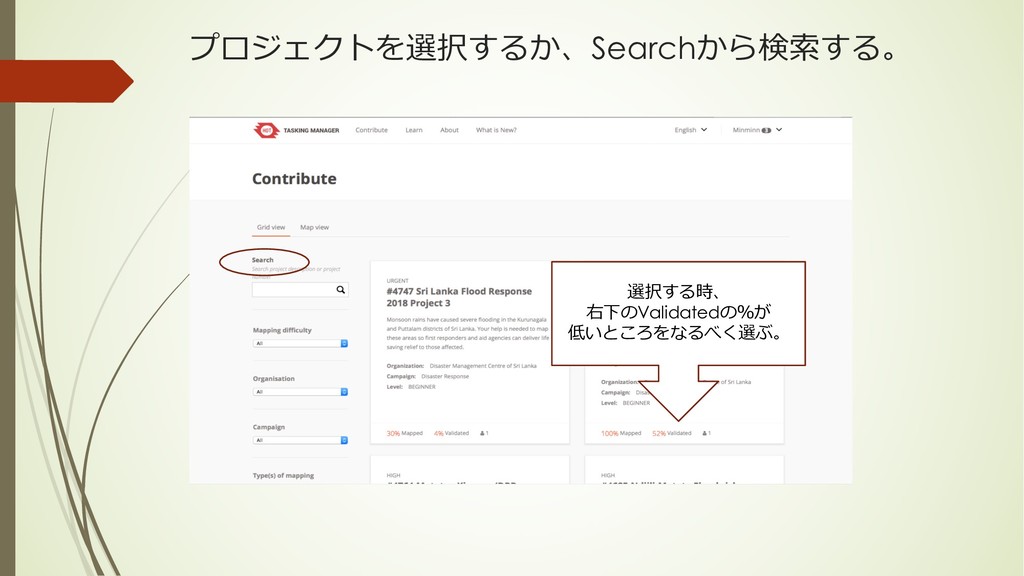The image size is (1024, 576).
Task: Switch to the Grid view tab
Action: point(271,227)
